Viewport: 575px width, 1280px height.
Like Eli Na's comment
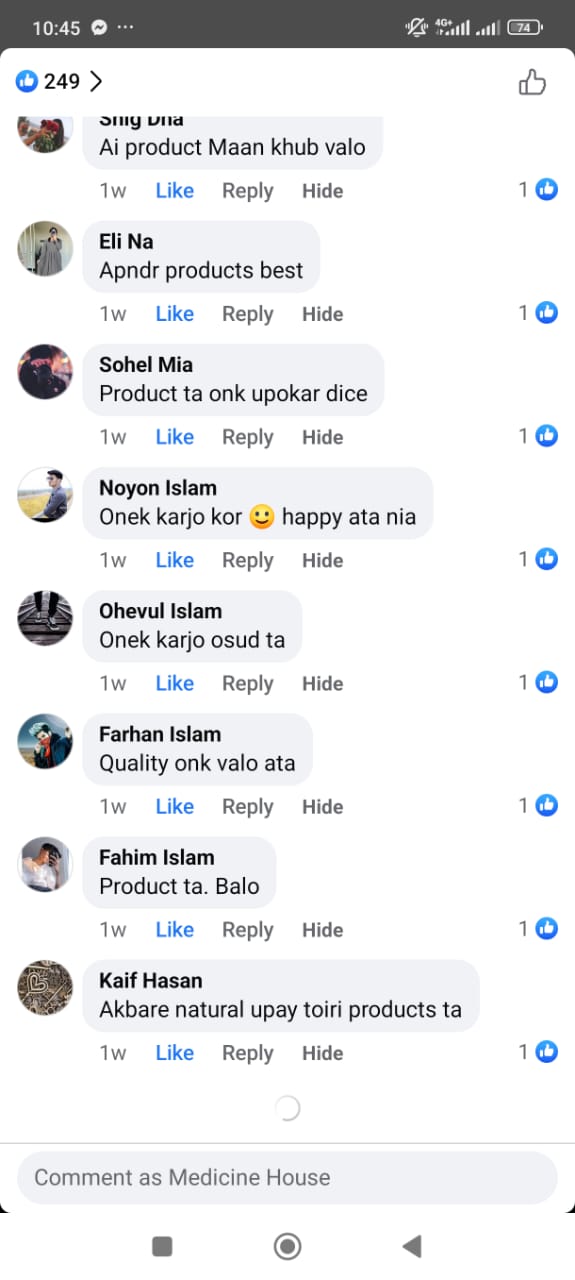tap(175, 314)
